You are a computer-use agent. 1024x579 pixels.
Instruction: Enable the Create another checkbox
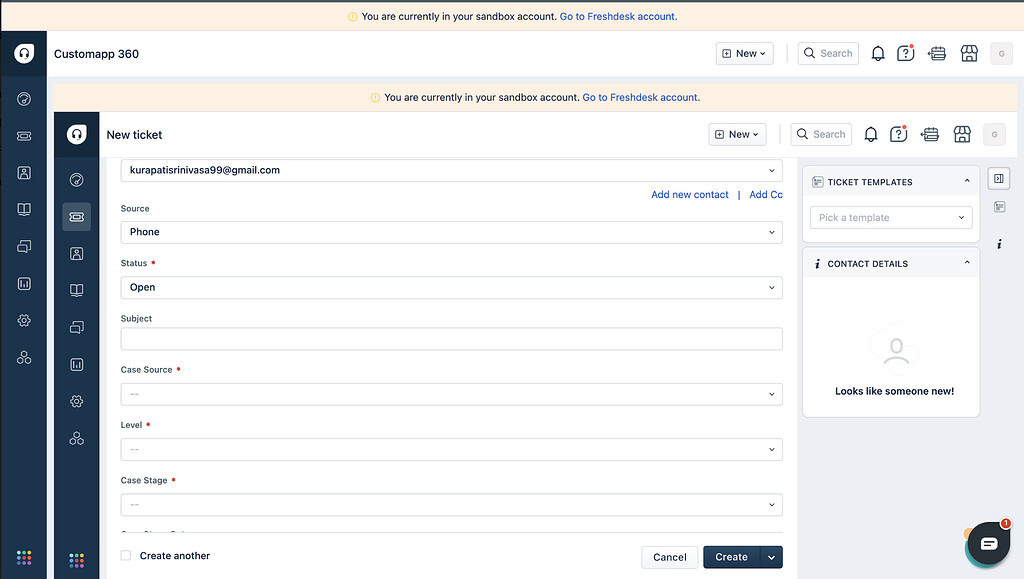pos(125,555)
